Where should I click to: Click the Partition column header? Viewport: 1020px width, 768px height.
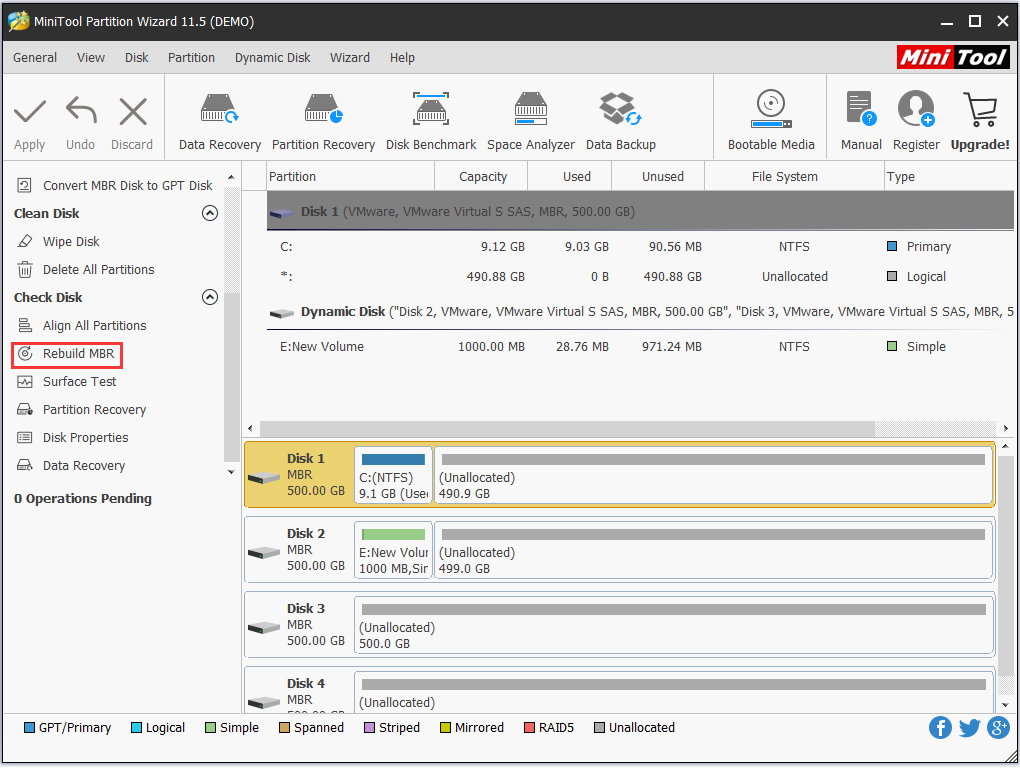[351, 177]
